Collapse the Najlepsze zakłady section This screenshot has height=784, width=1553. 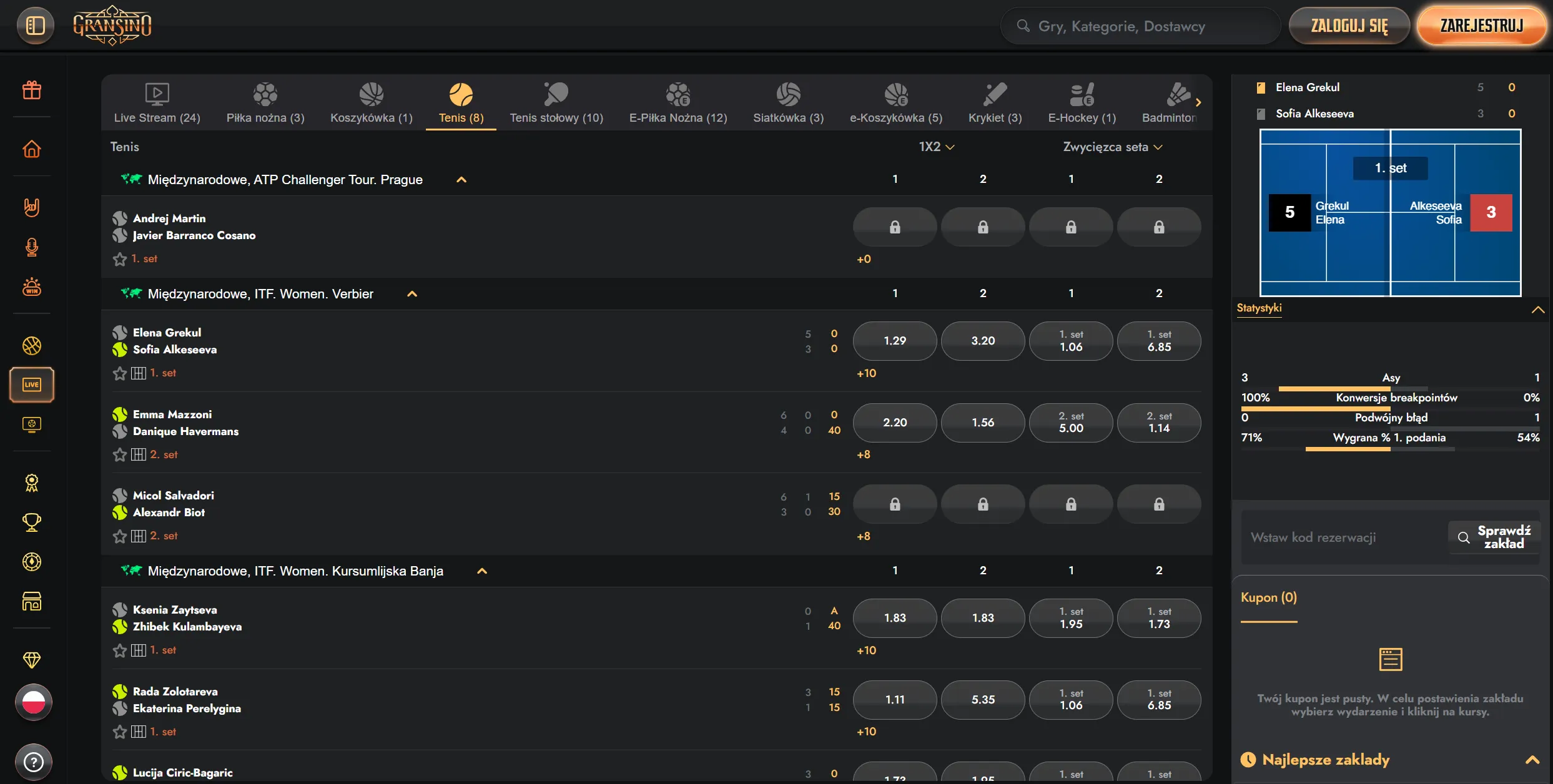pos(1532,760)
